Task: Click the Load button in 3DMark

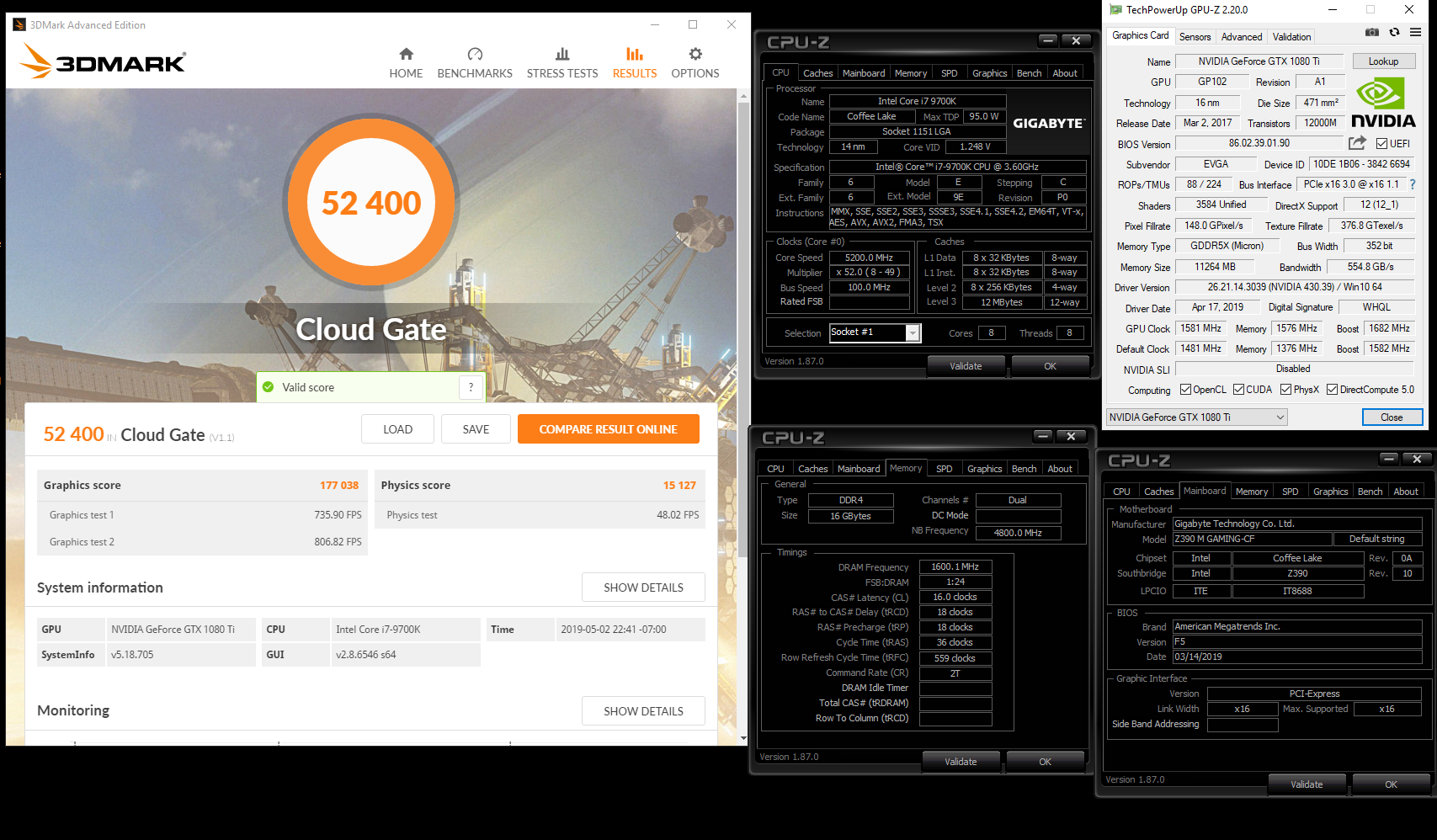Action: 397,429
